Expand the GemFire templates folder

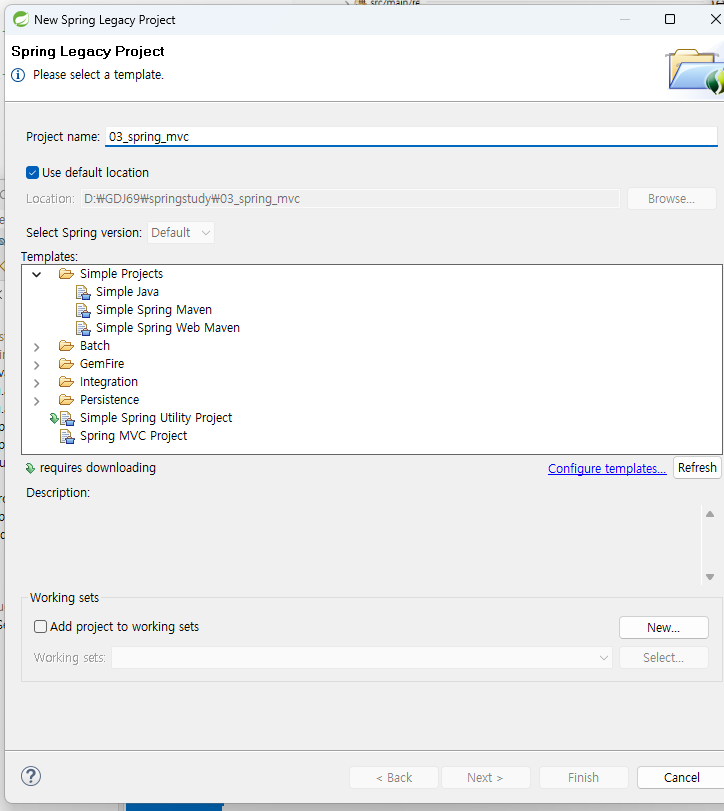(37, 365)
